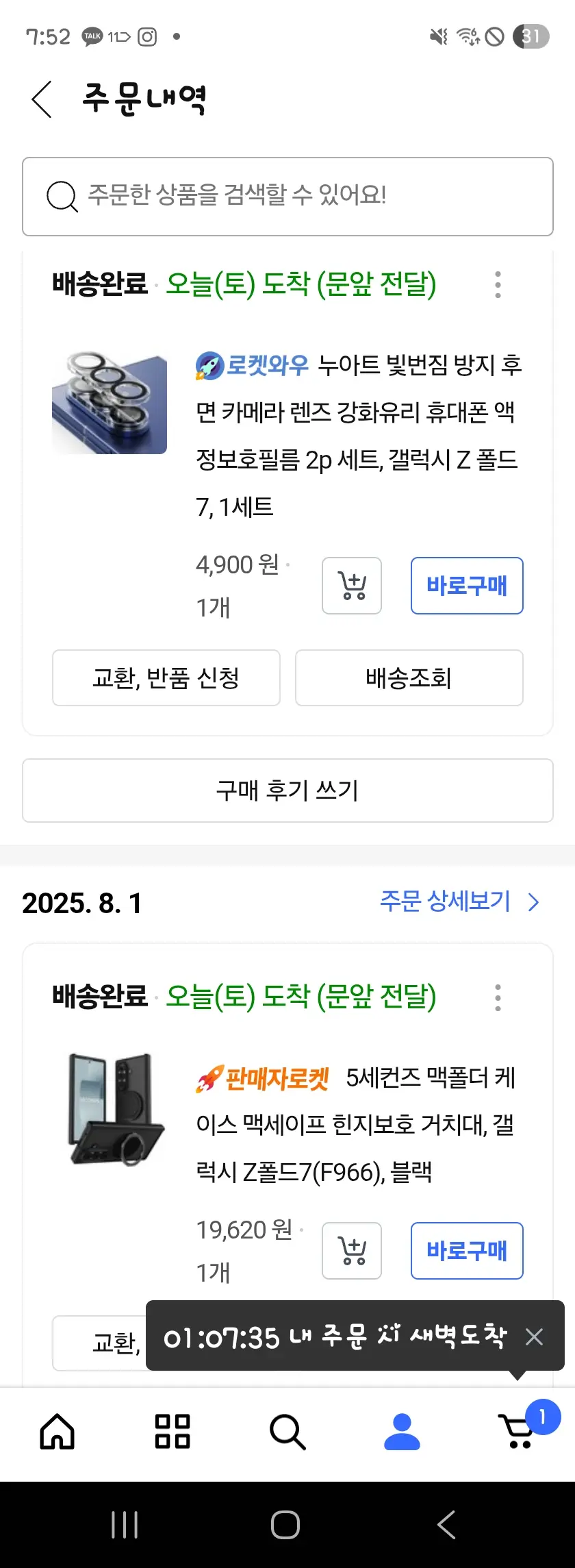Open more options for the Z폴드7 case order
This screenshot has height=1568, width=575.
[498, 997]
